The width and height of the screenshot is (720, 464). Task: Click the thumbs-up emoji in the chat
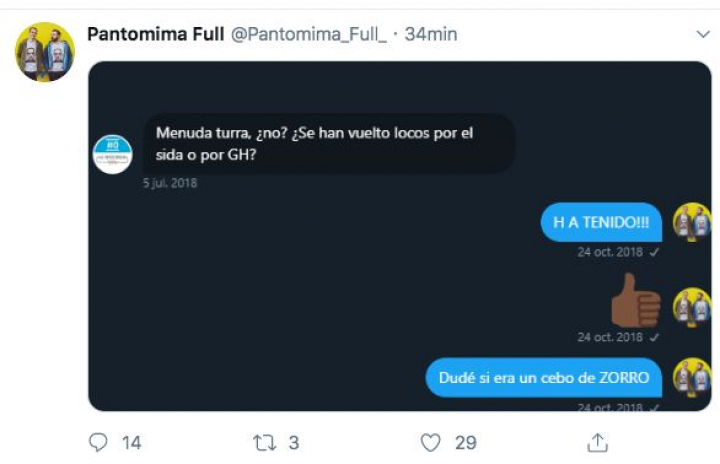tap(635, 300)
